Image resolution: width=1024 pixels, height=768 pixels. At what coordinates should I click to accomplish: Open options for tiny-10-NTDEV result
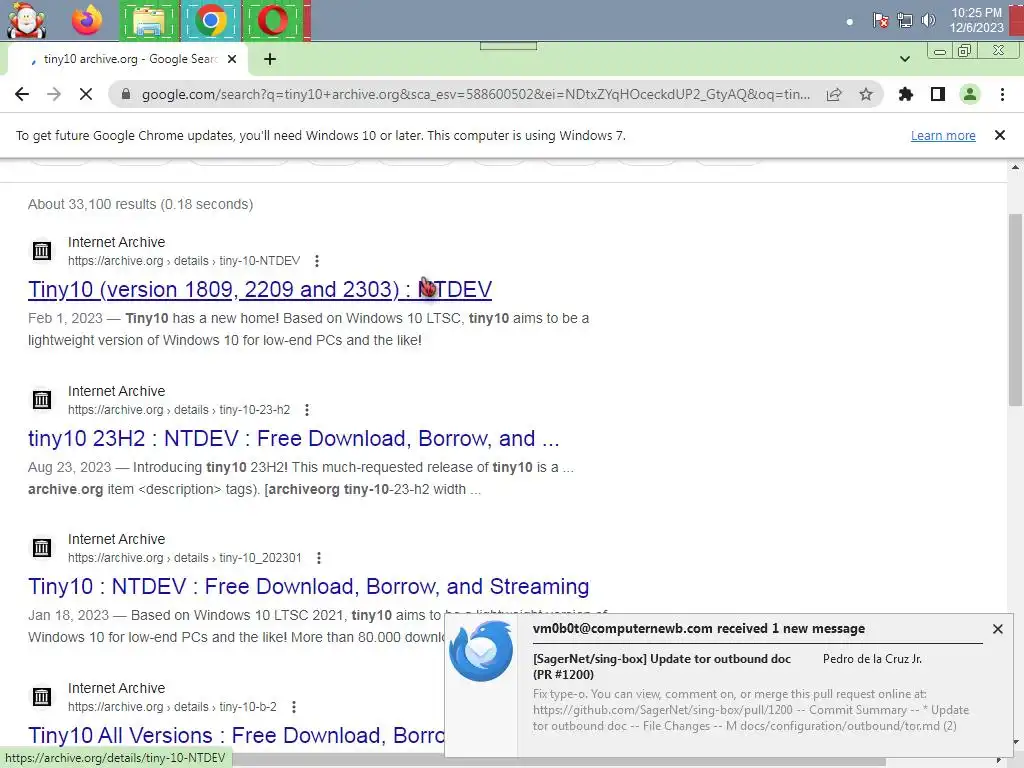[317, 261]
